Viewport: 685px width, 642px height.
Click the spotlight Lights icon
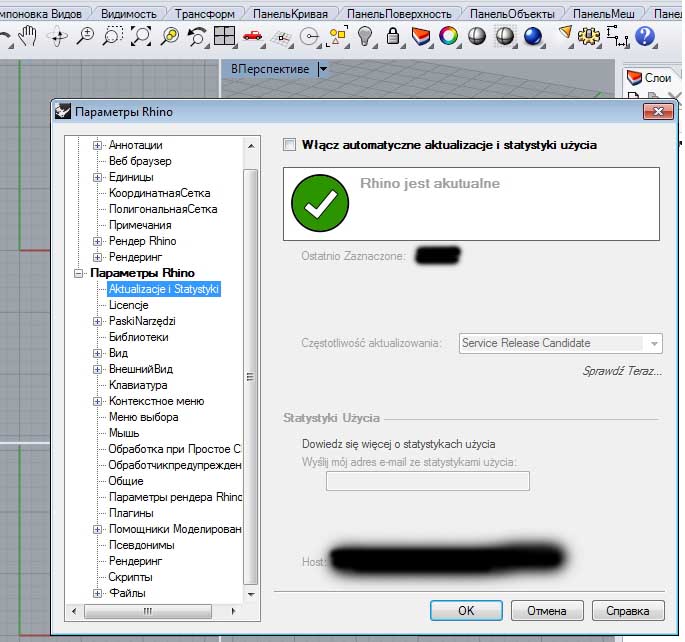(x=565, y=35)
